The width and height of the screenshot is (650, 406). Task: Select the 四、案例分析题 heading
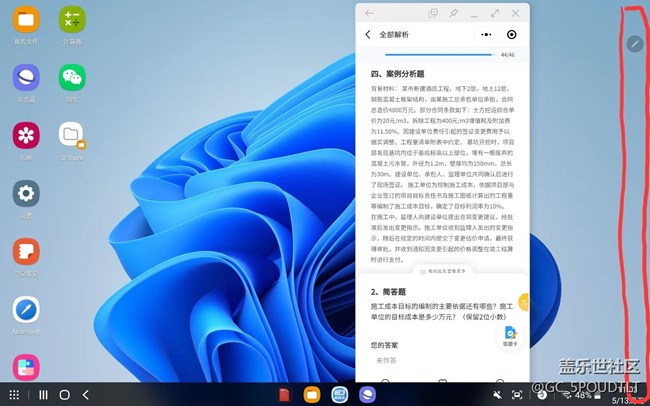pos(398,74)
